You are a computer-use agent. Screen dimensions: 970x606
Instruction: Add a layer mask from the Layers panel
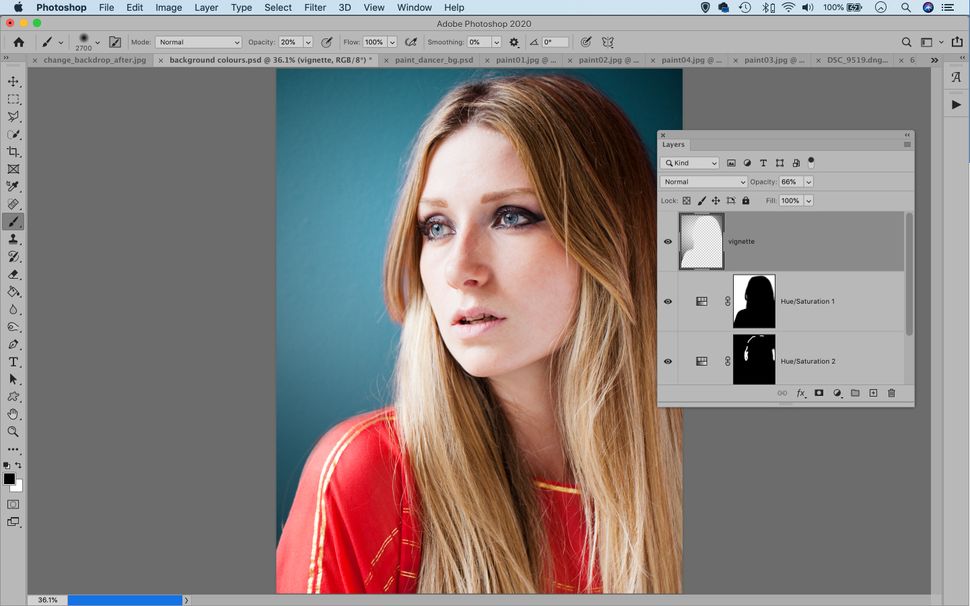point(819,393)
